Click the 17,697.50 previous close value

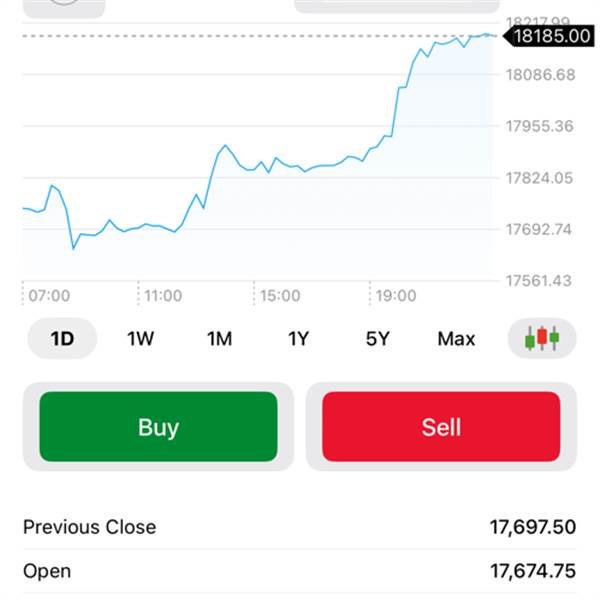click(x=532, y=527)
